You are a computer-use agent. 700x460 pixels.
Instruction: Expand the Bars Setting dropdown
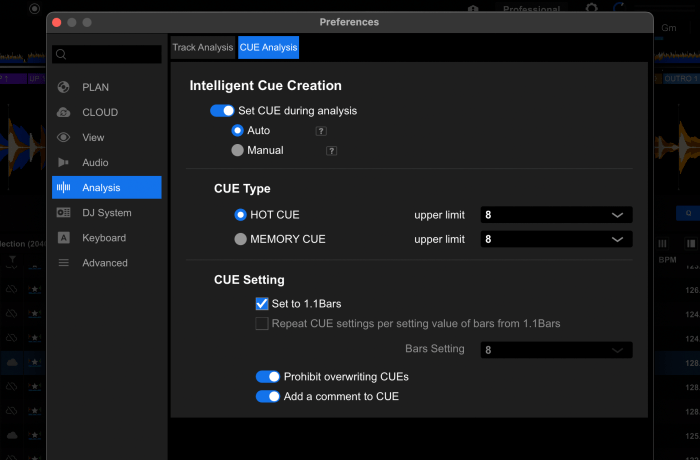tap(556, 350)
